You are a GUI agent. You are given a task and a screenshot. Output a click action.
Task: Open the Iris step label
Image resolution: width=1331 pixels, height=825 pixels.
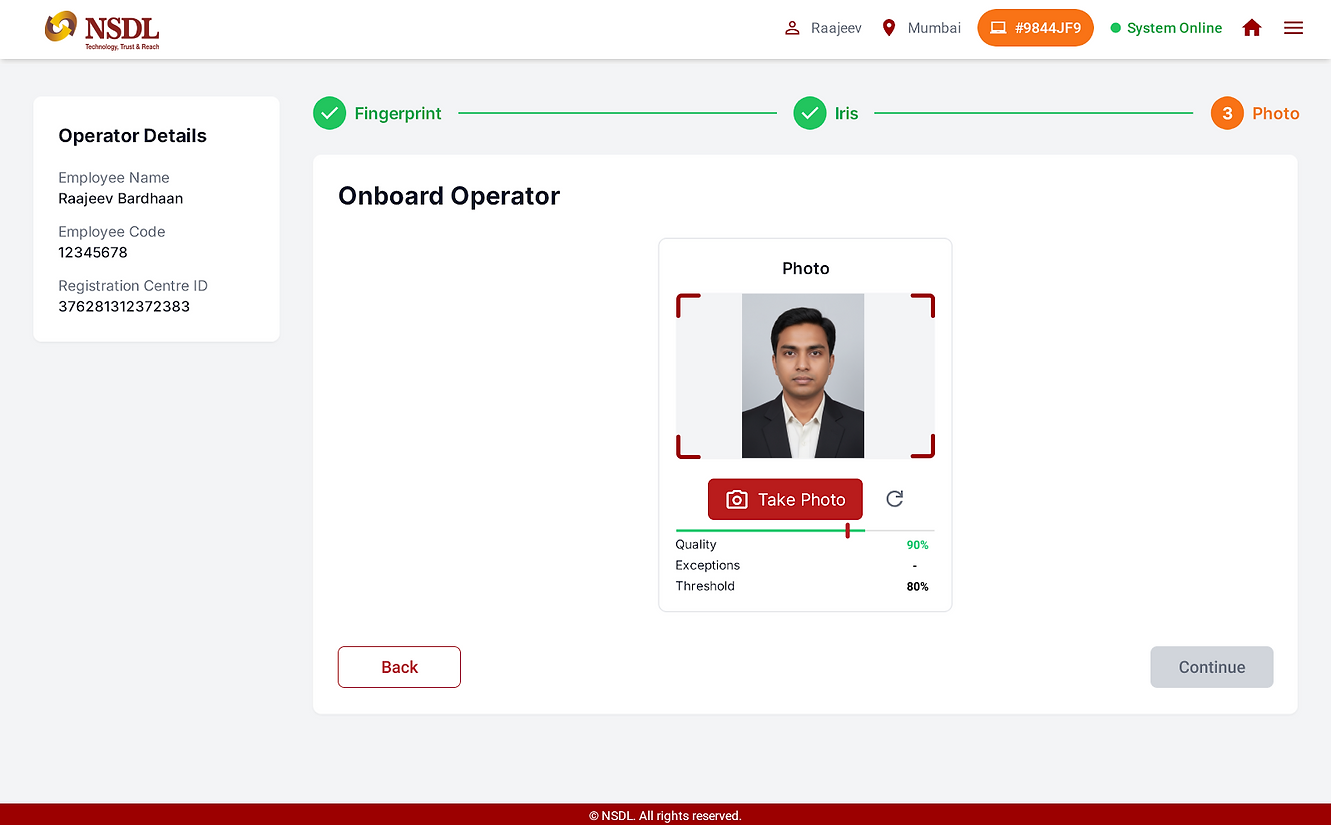pyautogui.click(x=847, y=114)
